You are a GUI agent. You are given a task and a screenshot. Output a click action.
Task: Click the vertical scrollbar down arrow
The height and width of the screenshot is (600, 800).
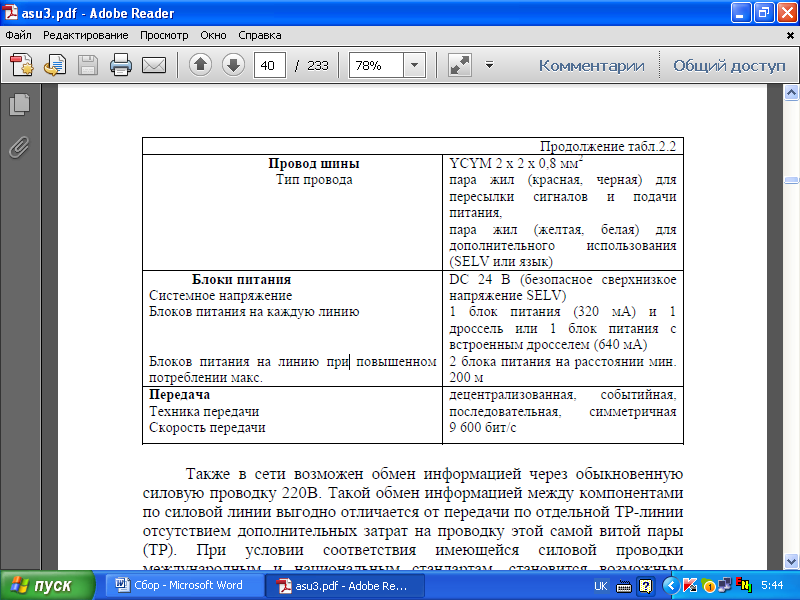coord(791,561)
